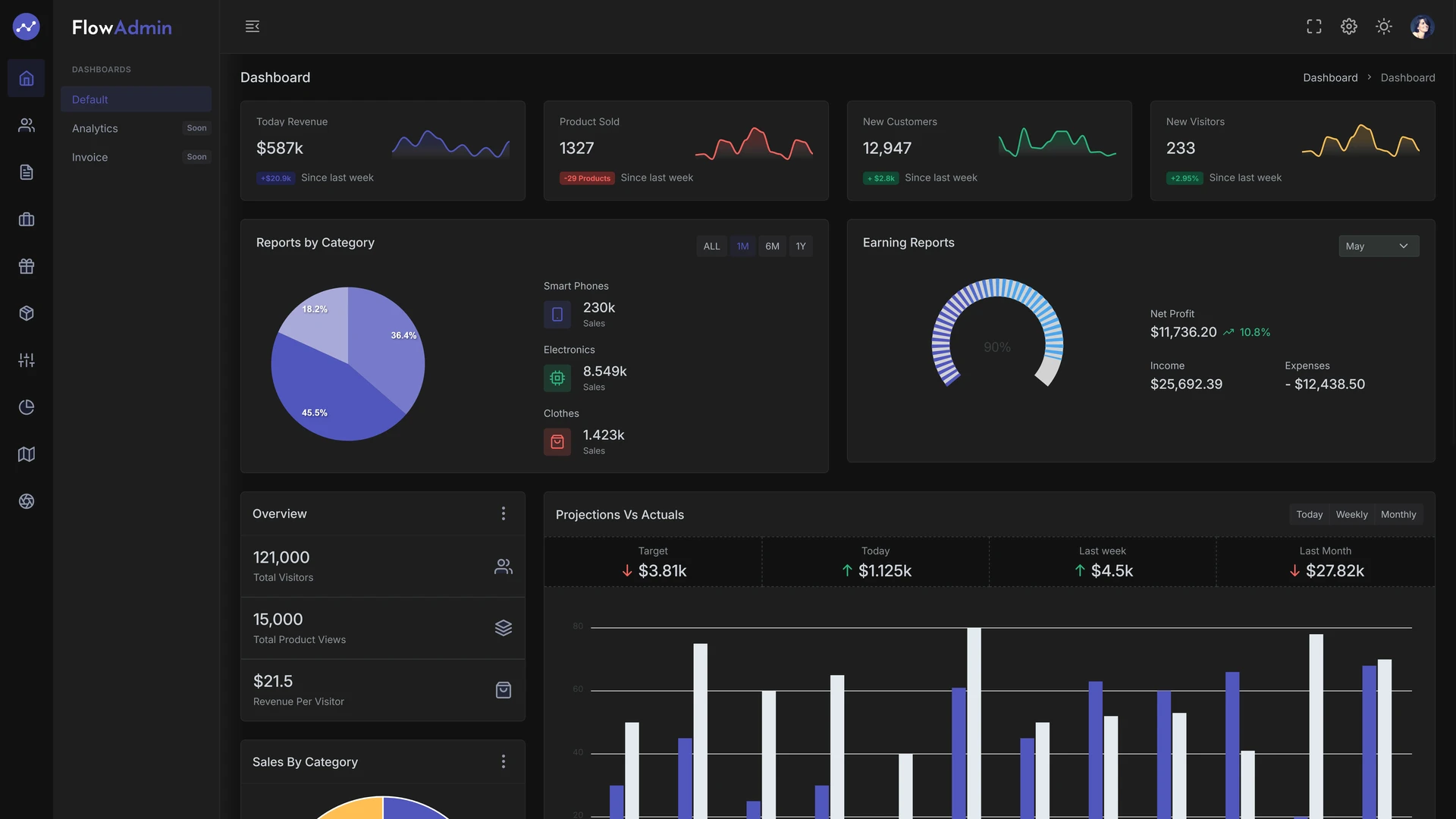This screenshot has height=819, width=1456.
Task: Open the 3D cube package sidebar icon
Action: (27, 313)
